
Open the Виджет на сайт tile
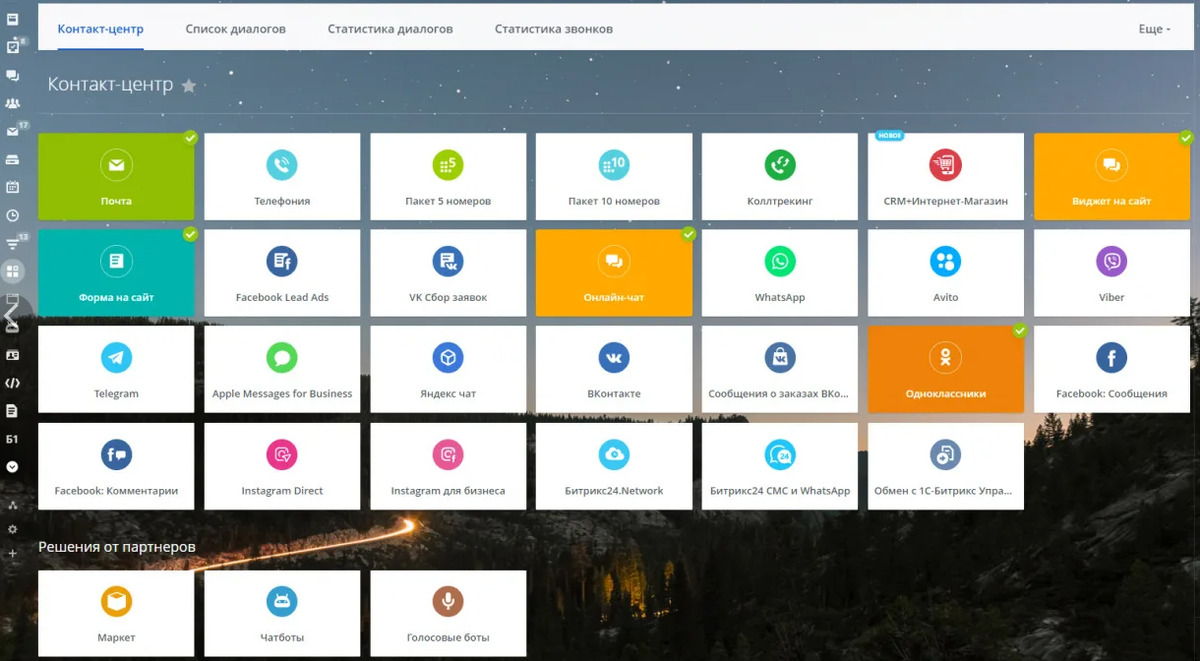point(1112,177)
